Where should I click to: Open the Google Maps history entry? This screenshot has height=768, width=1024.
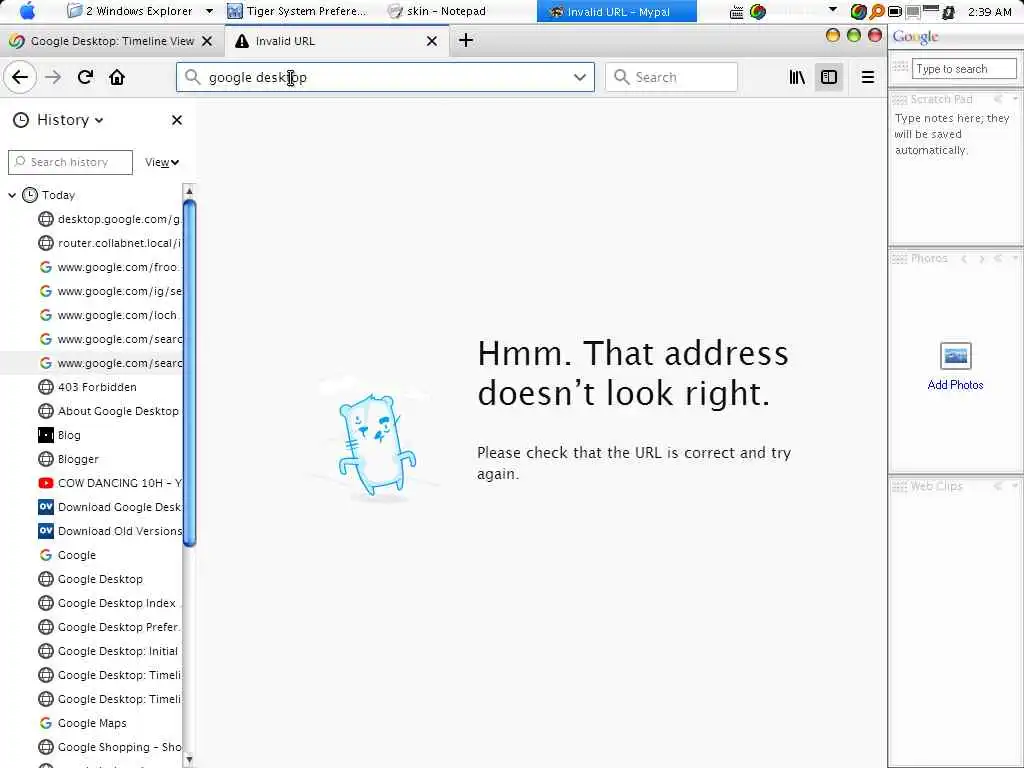[x=82, y=724]
